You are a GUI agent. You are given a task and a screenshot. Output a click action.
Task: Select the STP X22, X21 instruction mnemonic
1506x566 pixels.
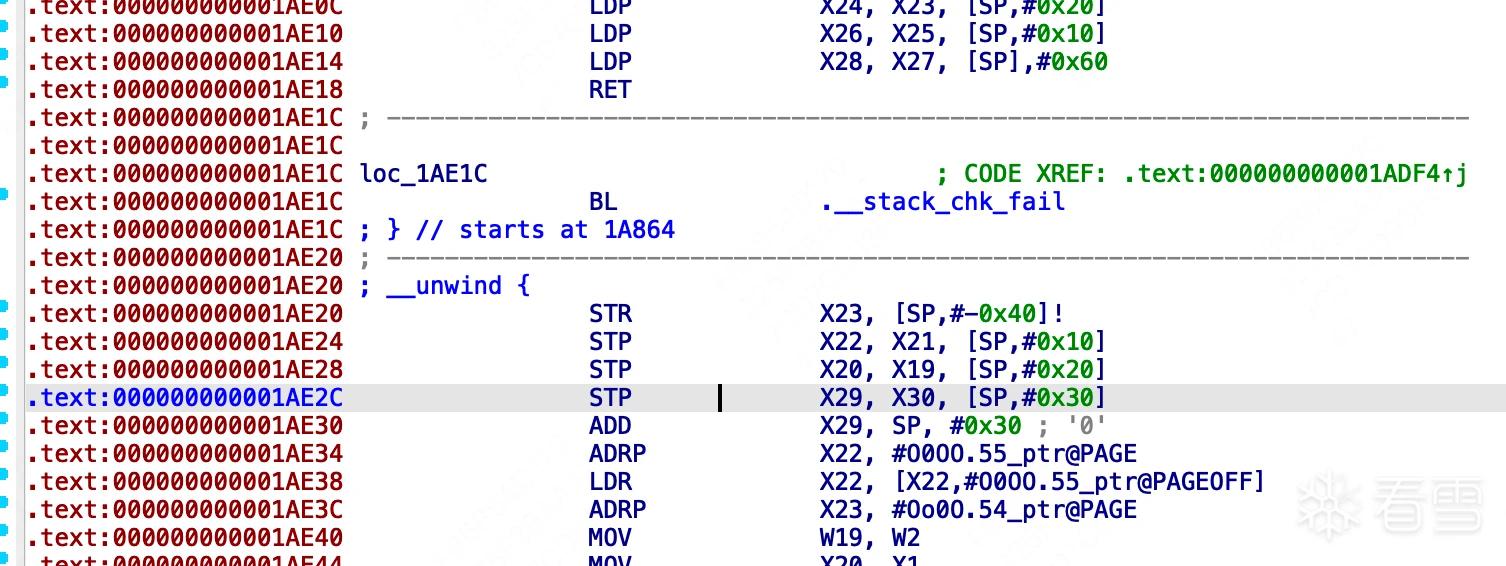click(610, 342)
